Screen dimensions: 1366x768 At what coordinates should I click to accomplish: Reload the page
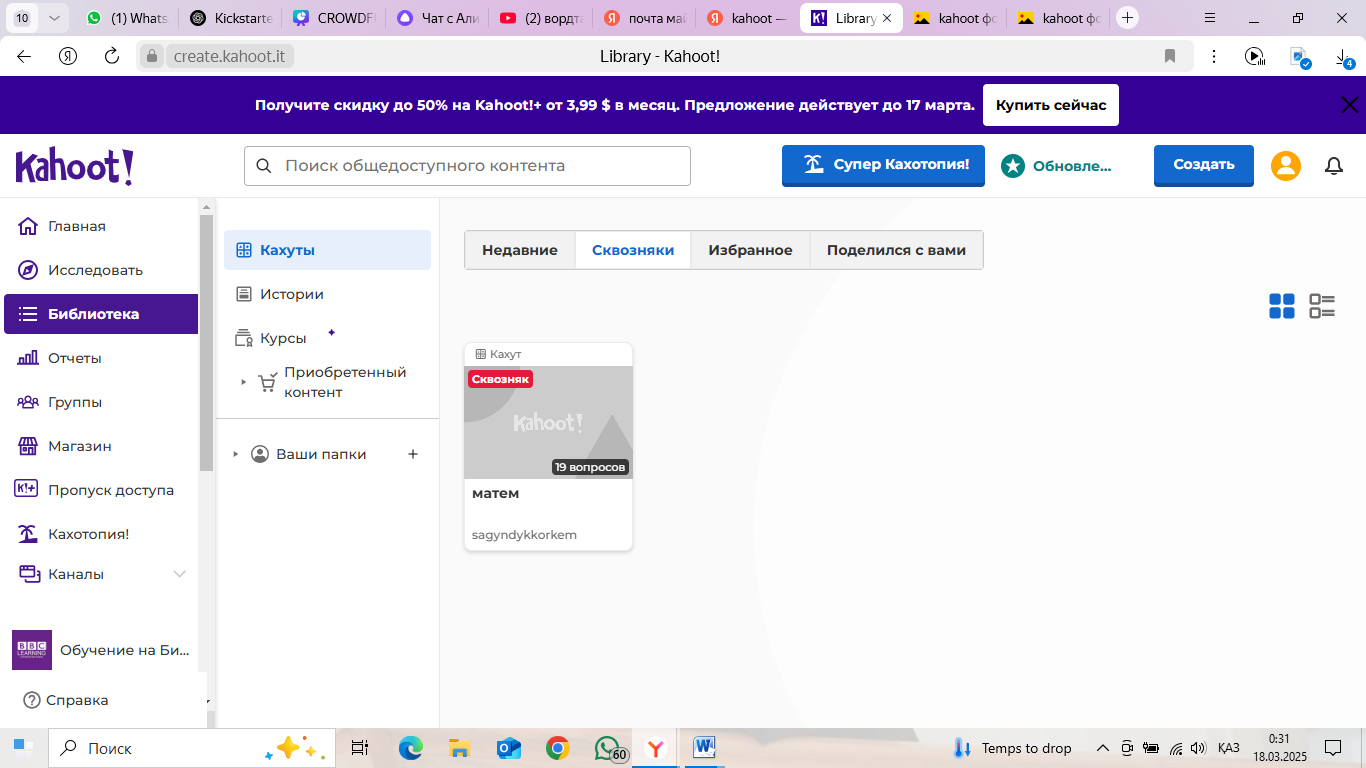point(112,56)
